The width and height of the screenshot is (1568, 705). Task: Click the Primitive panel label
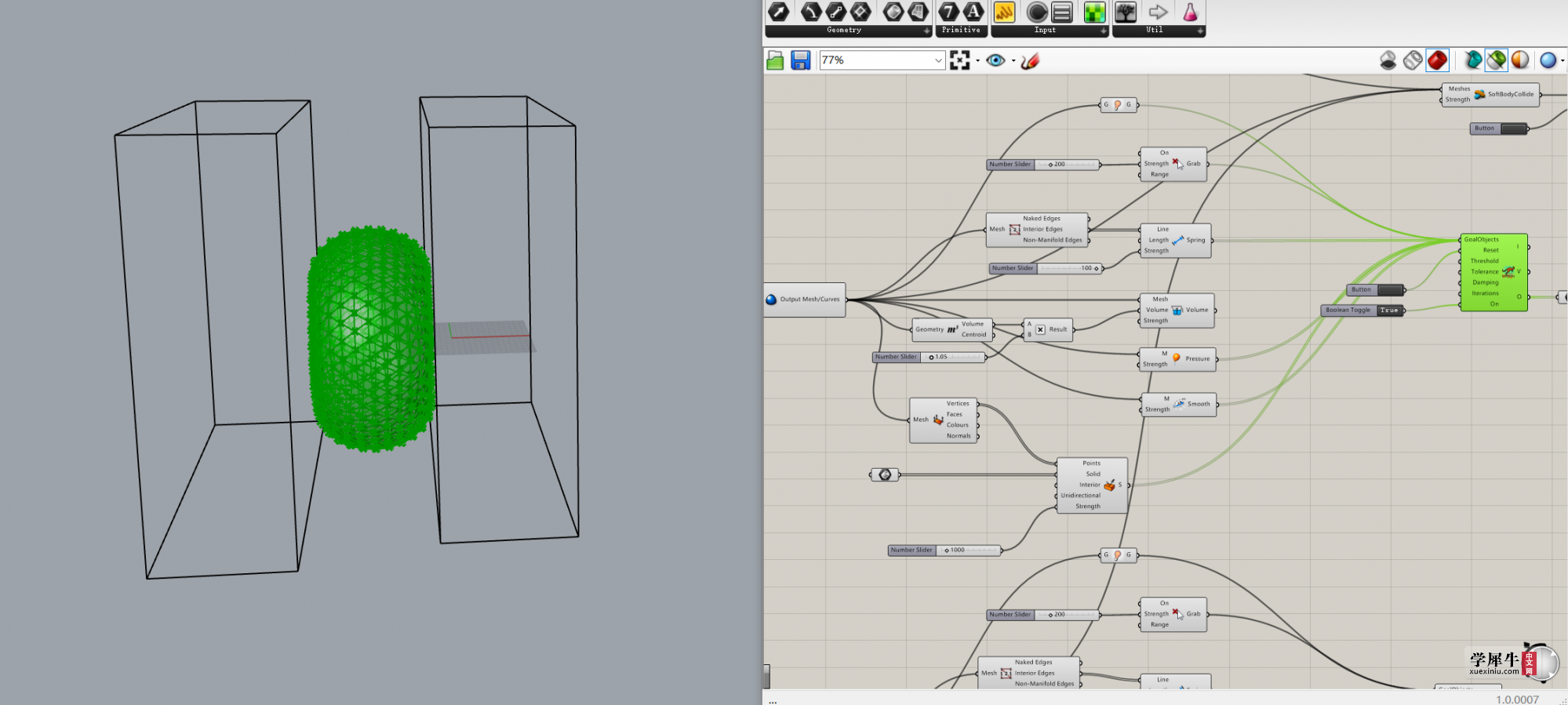tap(961, 30)
